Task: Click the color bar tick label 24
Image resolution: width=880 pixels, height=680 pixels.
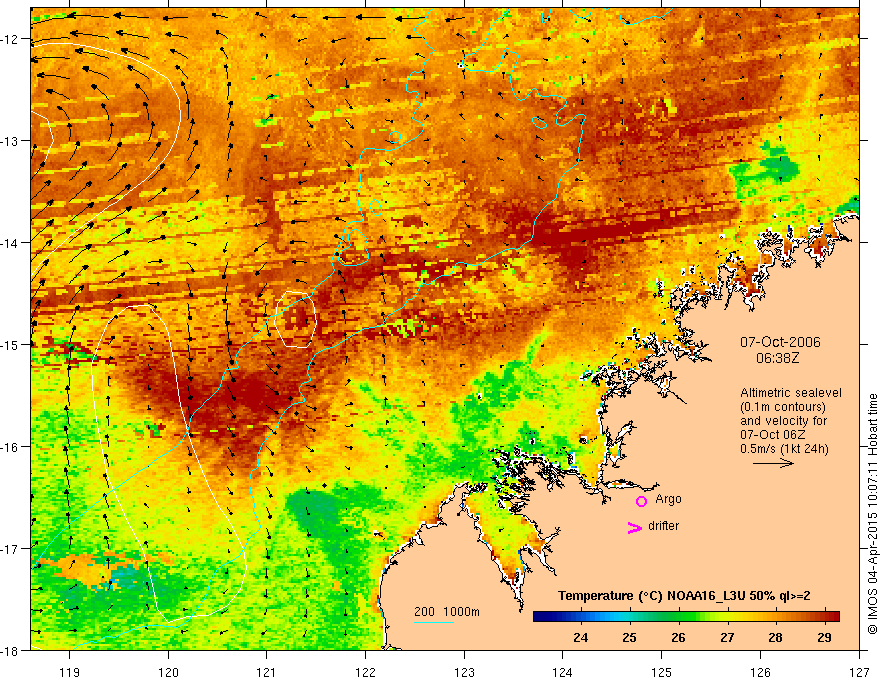Action: coord(580,637)
